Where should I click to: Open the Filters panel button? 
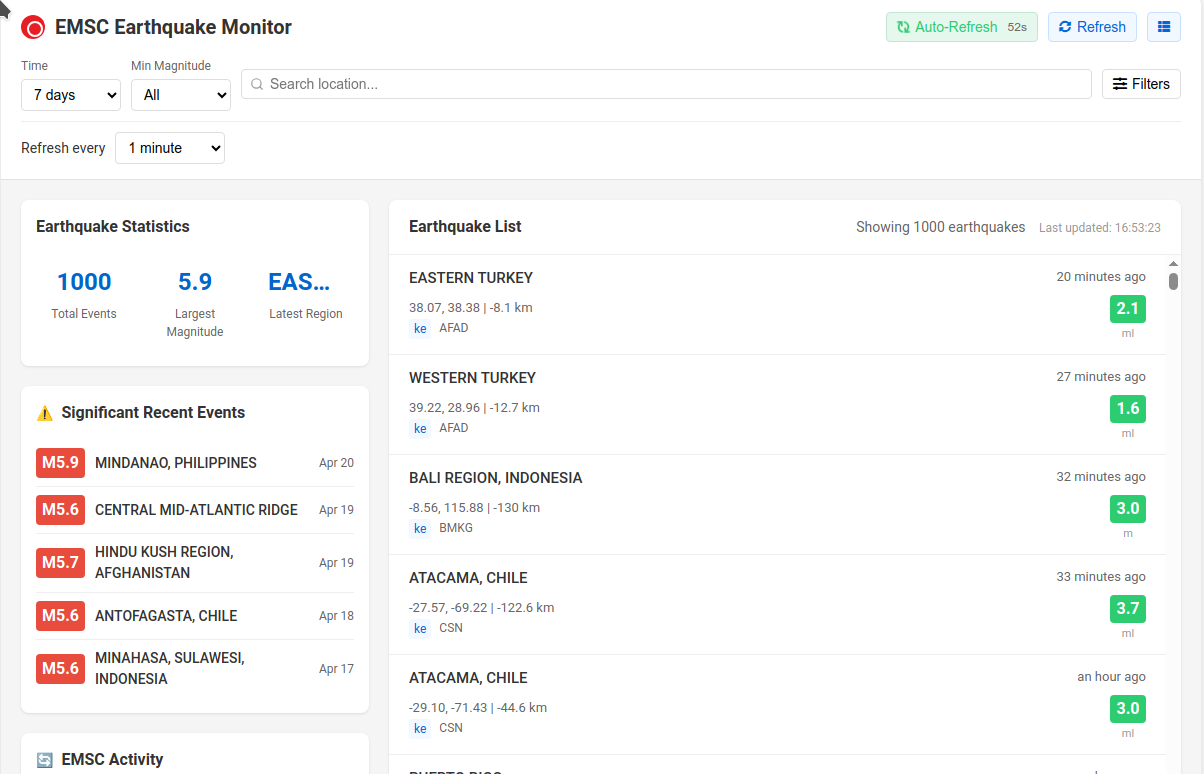pos(1141,84)
